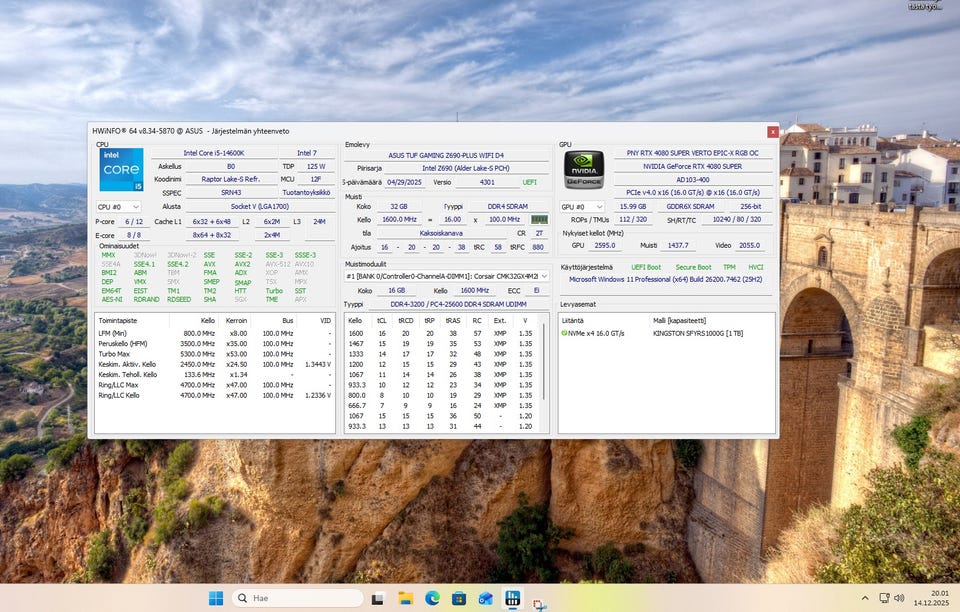Click the green memory module icon
This screenshot has width=960, height=612.
tap(539, 219)
